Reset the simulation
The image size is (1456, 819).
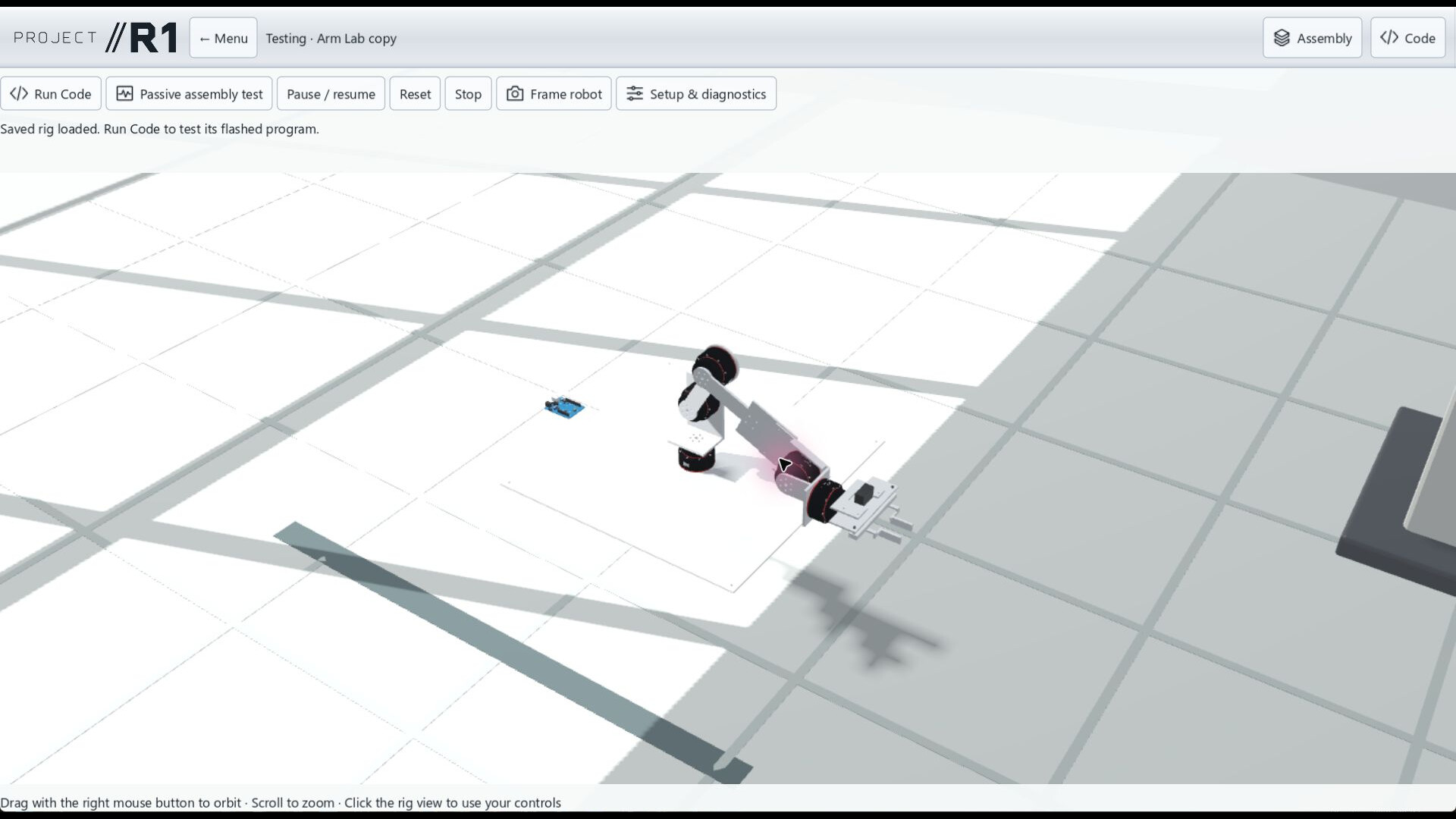click(415, 94)
